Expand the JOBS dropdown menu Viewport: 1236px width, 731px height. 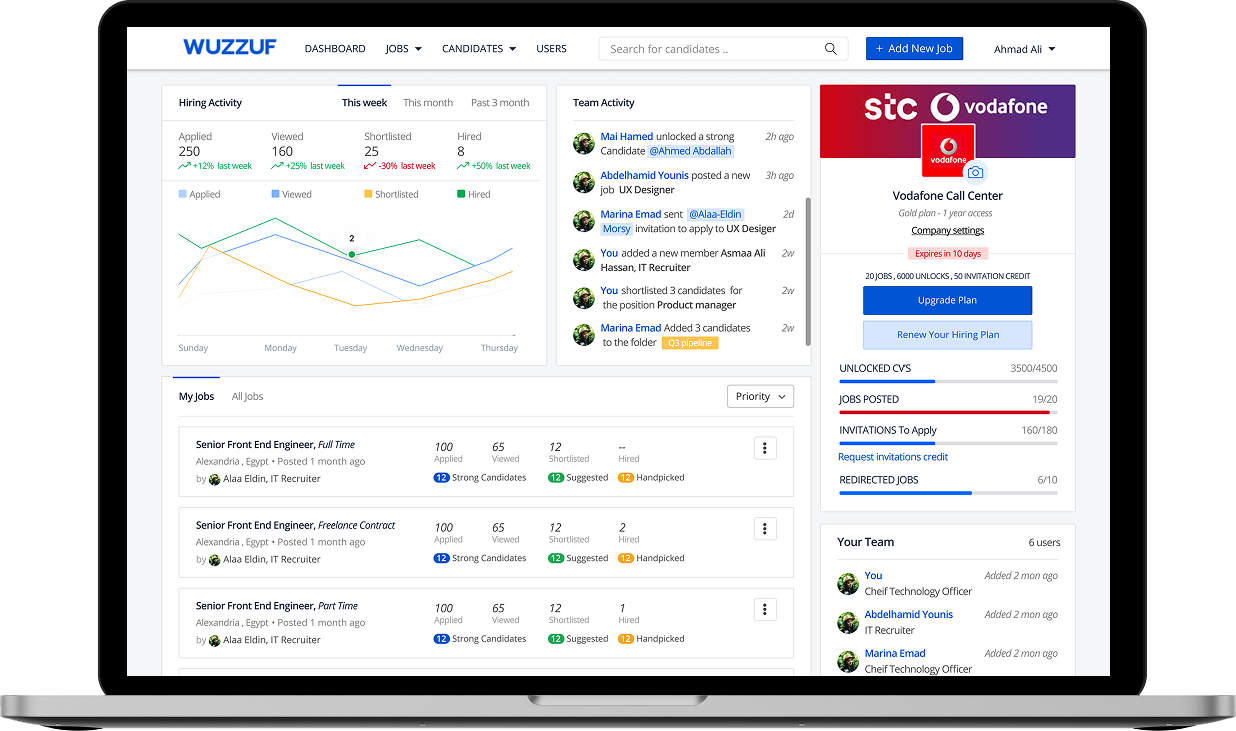click(403, 49)
